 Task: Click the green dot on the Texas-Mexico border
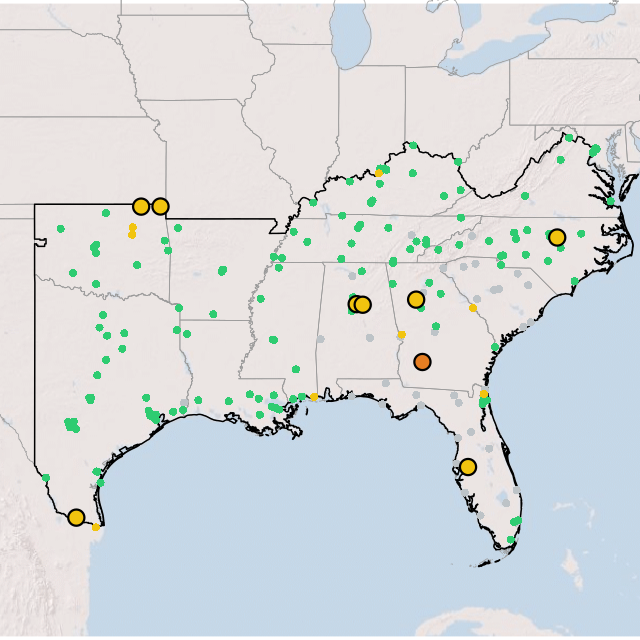[x=46, y=478]
